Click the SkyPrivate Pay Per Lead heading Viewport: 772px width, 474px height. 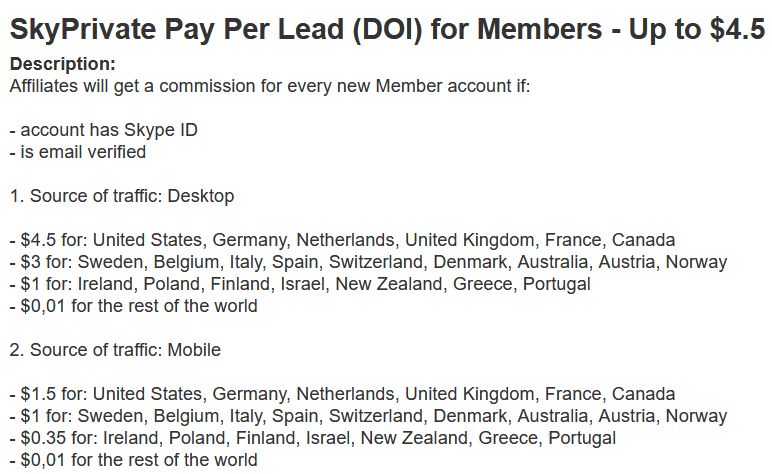(x=387, y=29)
